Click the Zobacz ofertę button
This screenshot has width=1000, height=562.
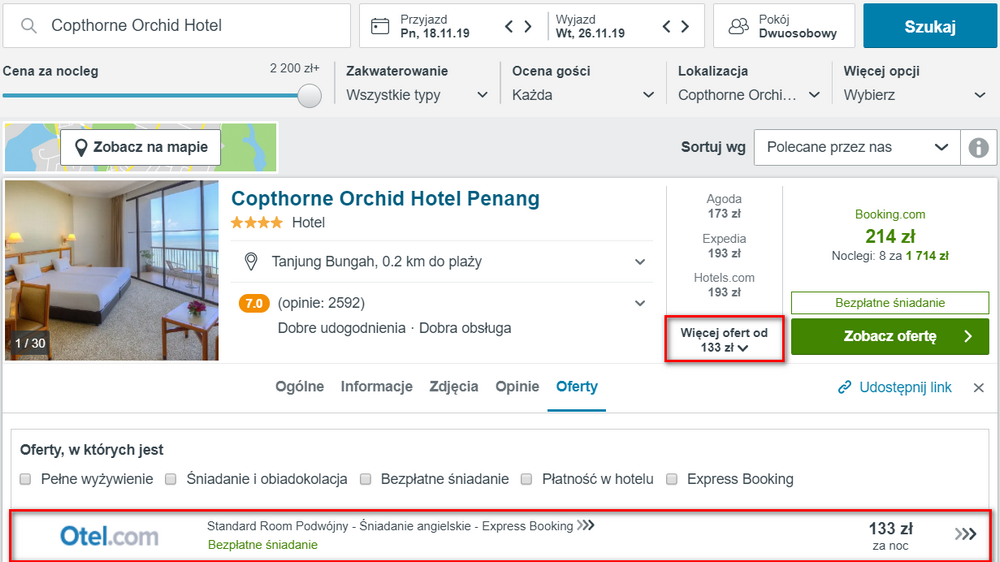coord(890,337)
